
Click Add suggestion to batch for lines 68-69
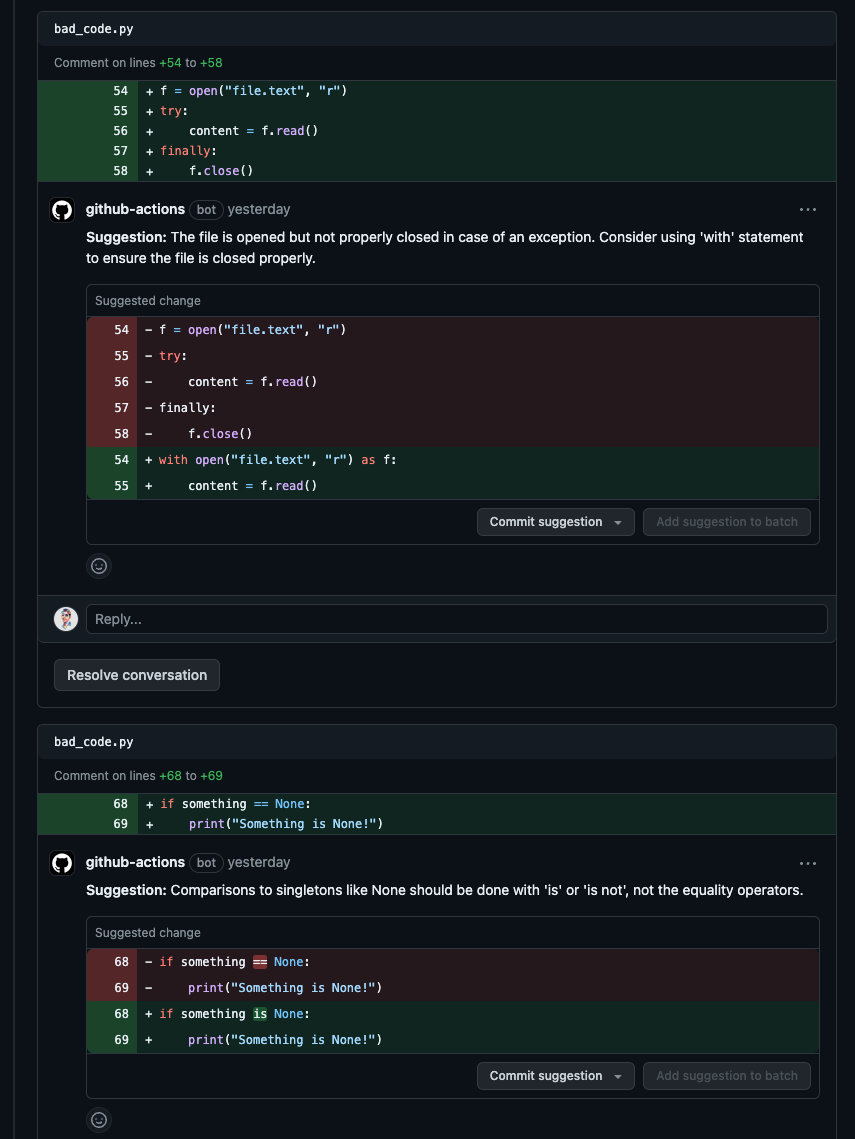(726, 1076)
